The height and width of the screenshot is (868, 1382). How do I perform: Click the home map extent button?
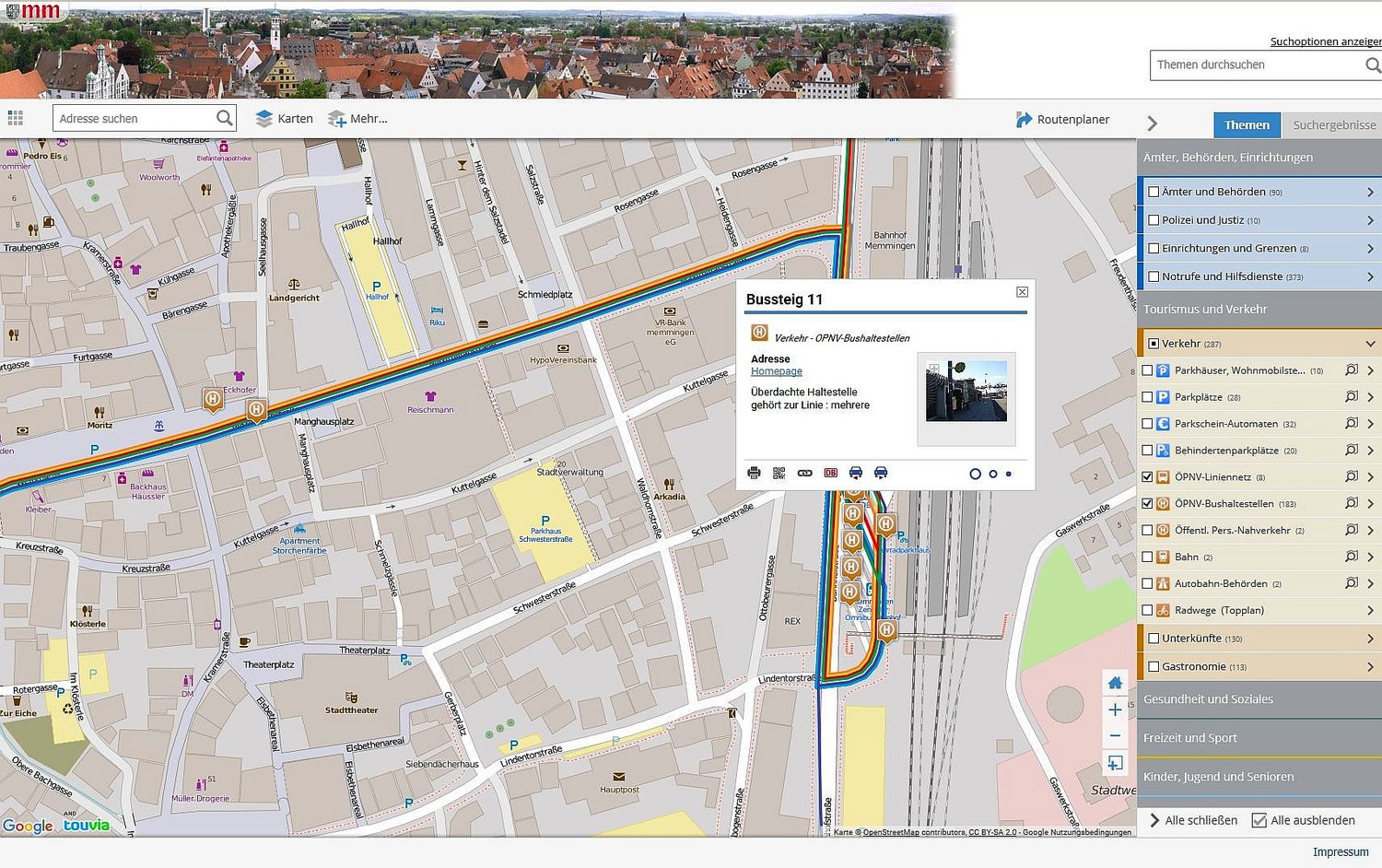tap(1115, 683)
